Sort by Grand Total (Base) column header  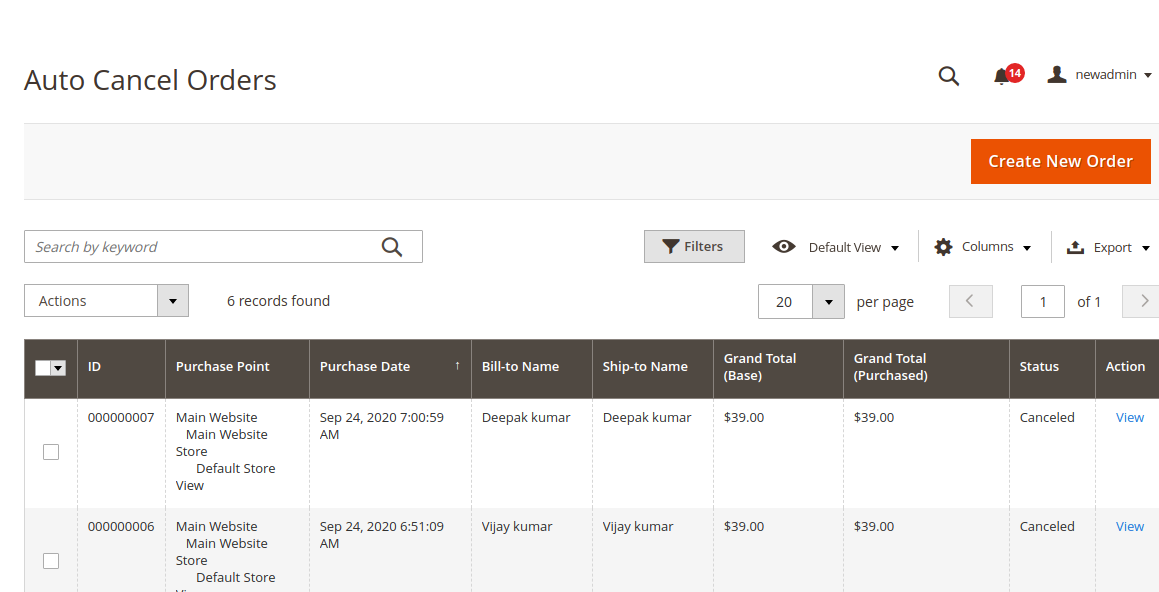click(x=778, y=367)
